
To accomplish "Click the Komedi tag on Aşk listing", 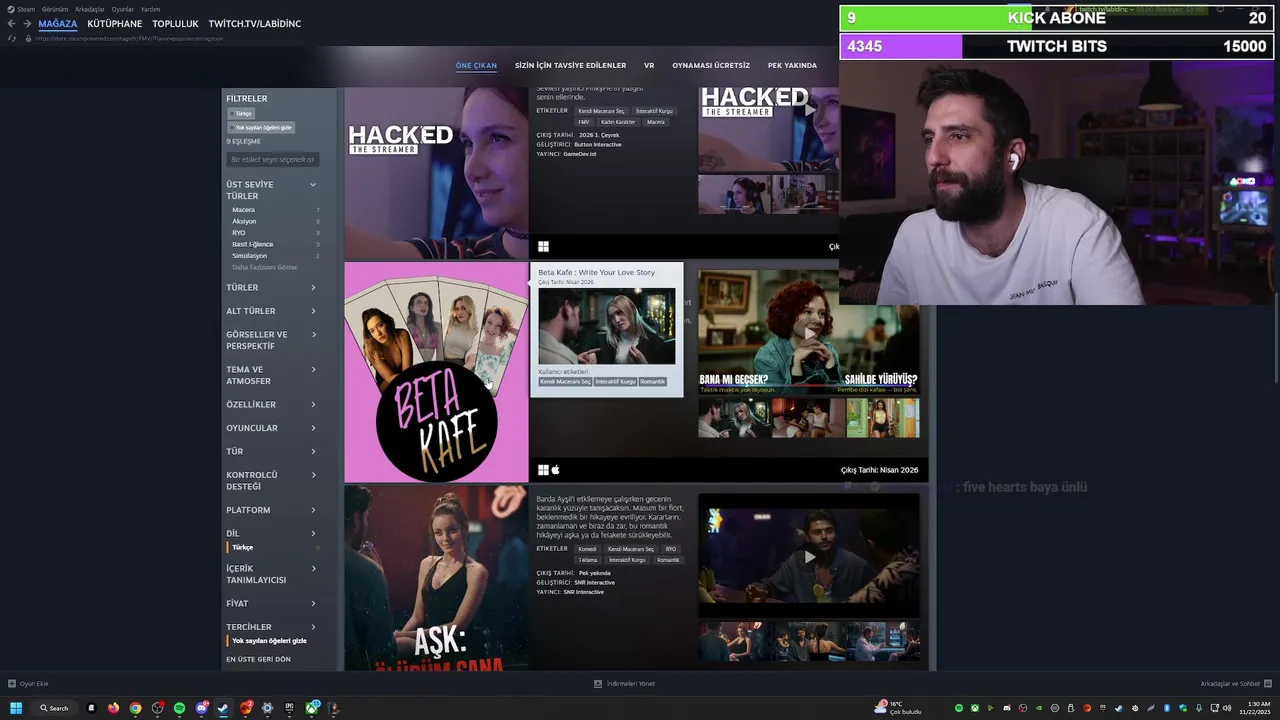I will 587,549.
